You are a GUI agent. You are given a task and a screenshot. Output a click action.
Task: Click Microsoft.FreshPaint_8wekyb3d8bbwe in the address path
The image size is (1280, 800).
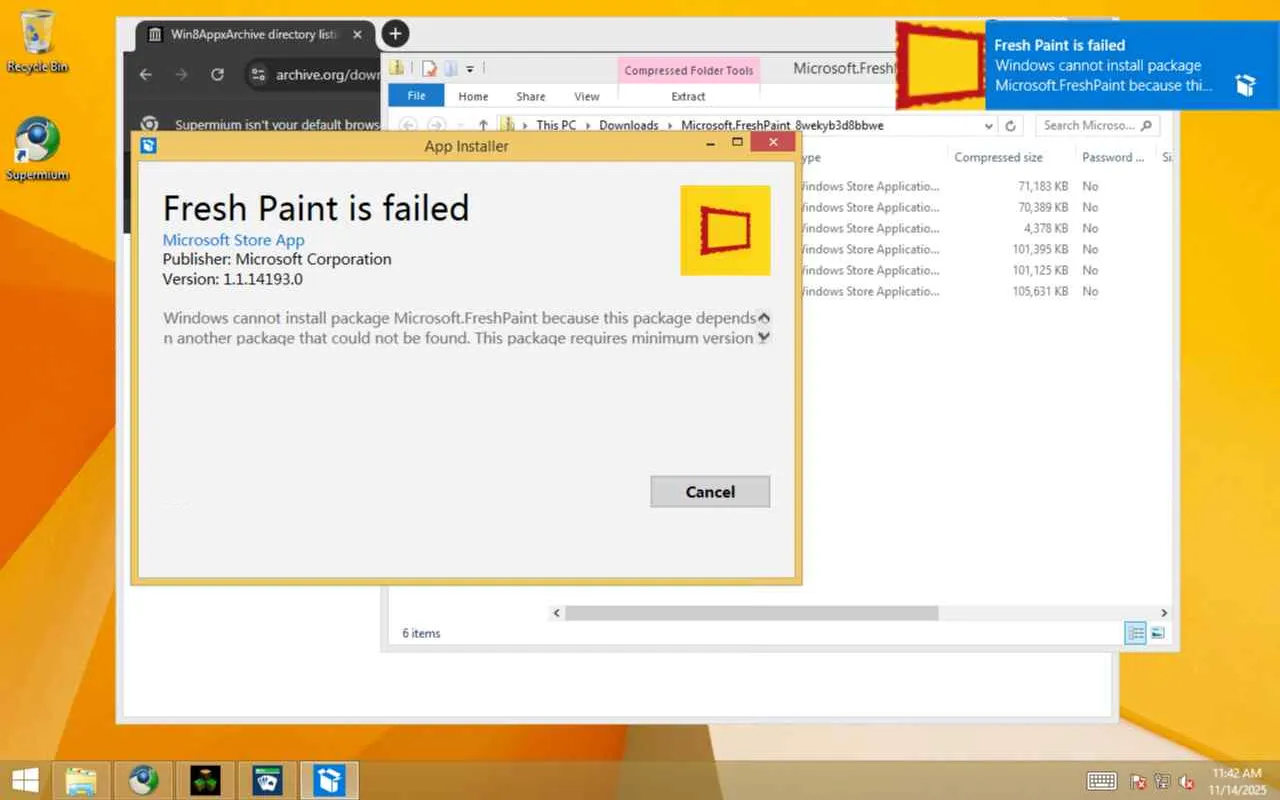[782, 125]
